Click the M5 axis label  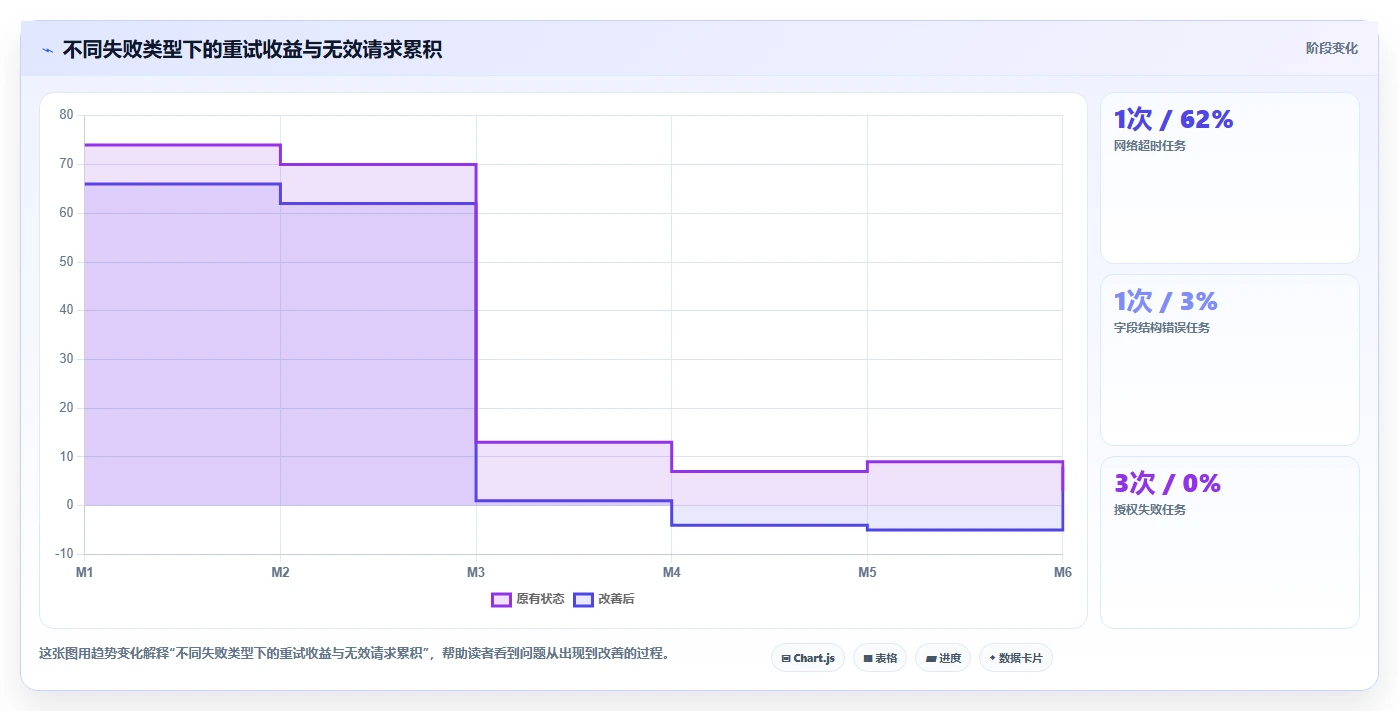pos(867,572)
